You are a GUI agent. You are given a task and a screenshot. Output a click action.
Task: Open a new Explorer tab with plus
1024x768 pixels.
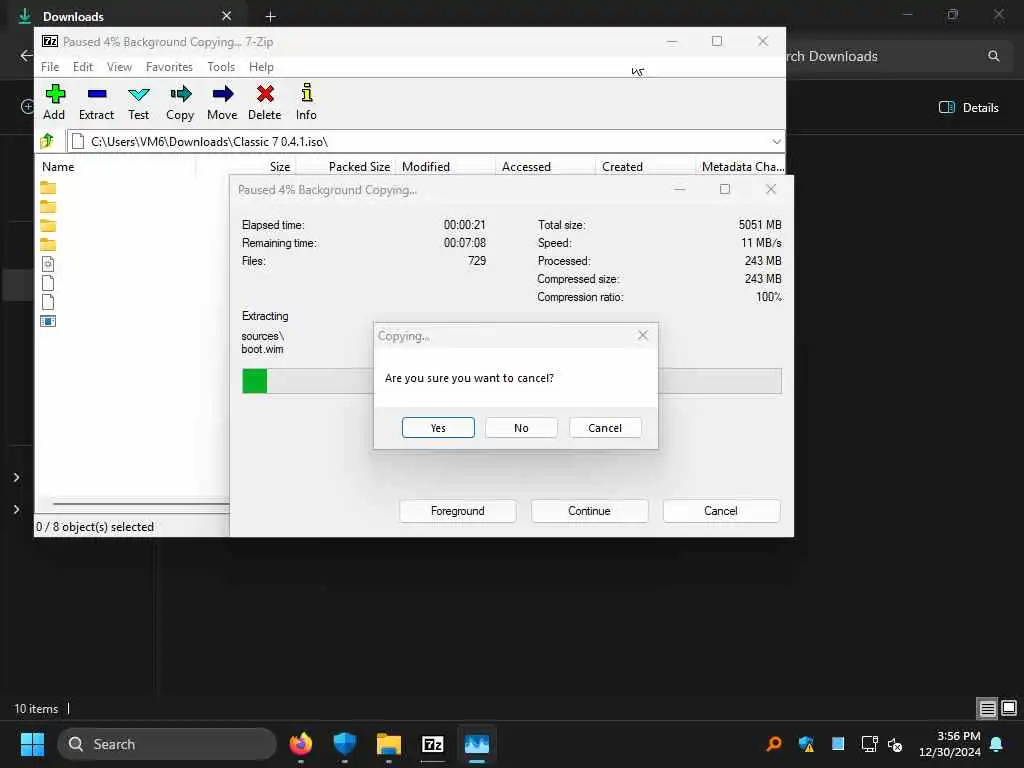point(270,16)
